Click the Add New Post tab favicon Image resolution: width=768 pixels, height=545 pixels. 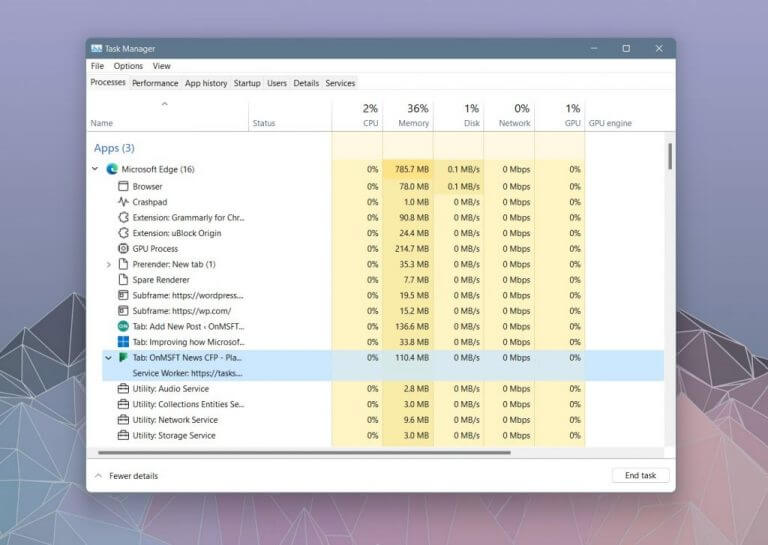point(123,326)
